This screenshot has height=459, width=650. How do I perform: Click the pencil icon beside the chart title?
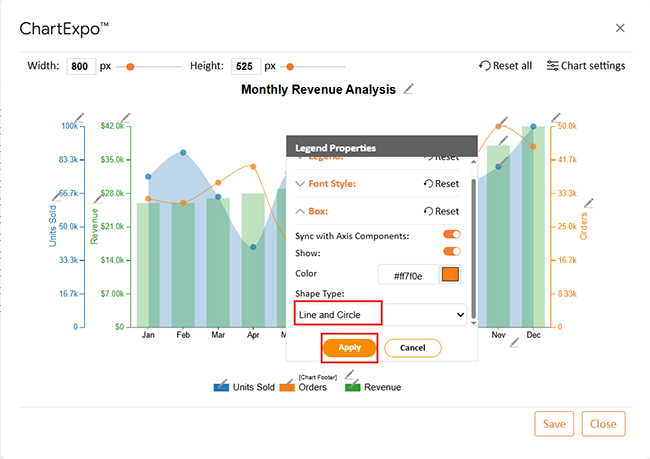[x=409, y=90]
